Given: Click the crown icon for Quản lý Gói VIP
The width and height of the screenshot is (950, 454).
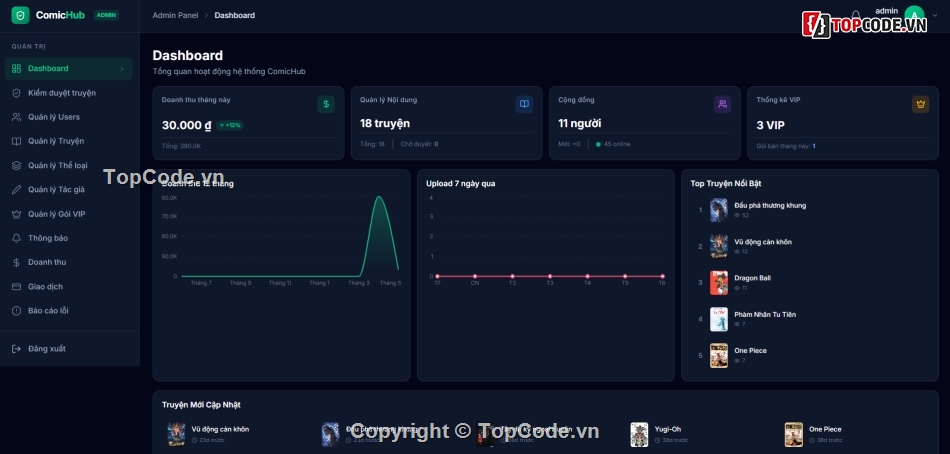Looking at the screenshot, I should coord(16,214).
